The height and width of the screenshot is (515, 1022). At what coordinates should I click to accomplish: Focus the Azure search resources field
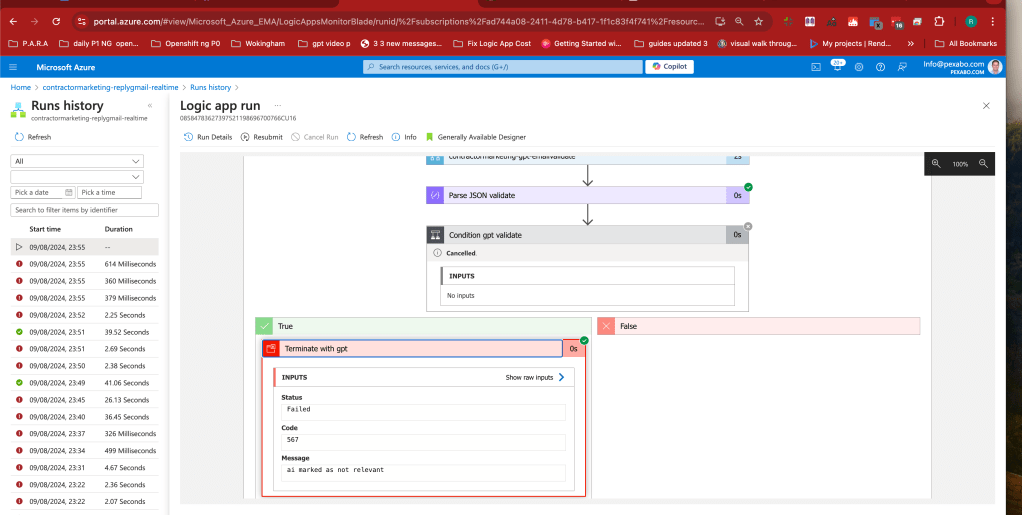(x=503, y=66)
